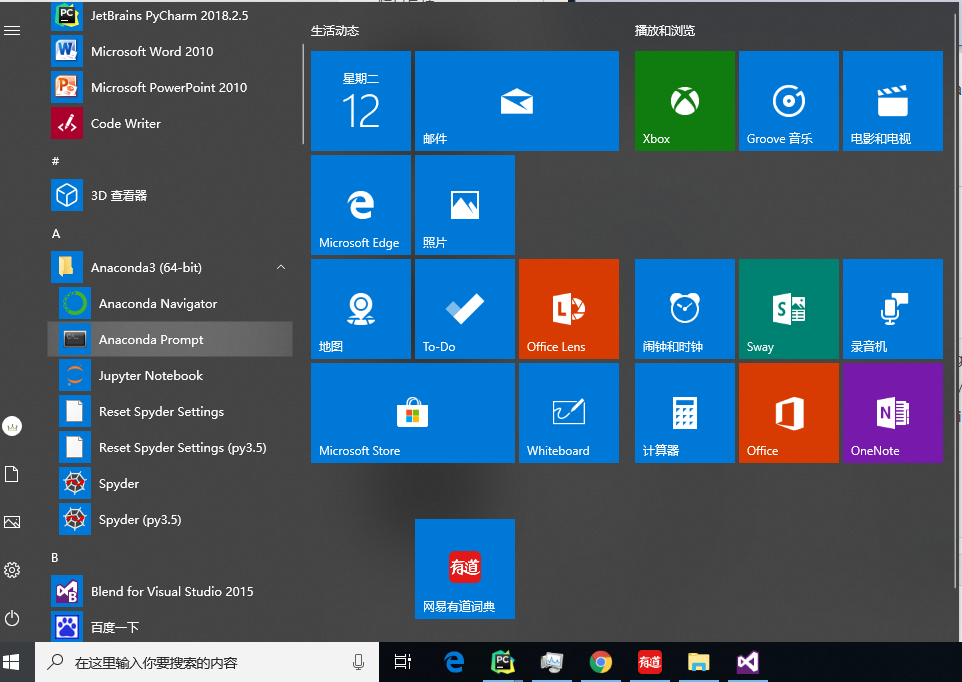Jump to letter A section header
The height and width of the screenshot is (682, 962).
tap(56, 233)
